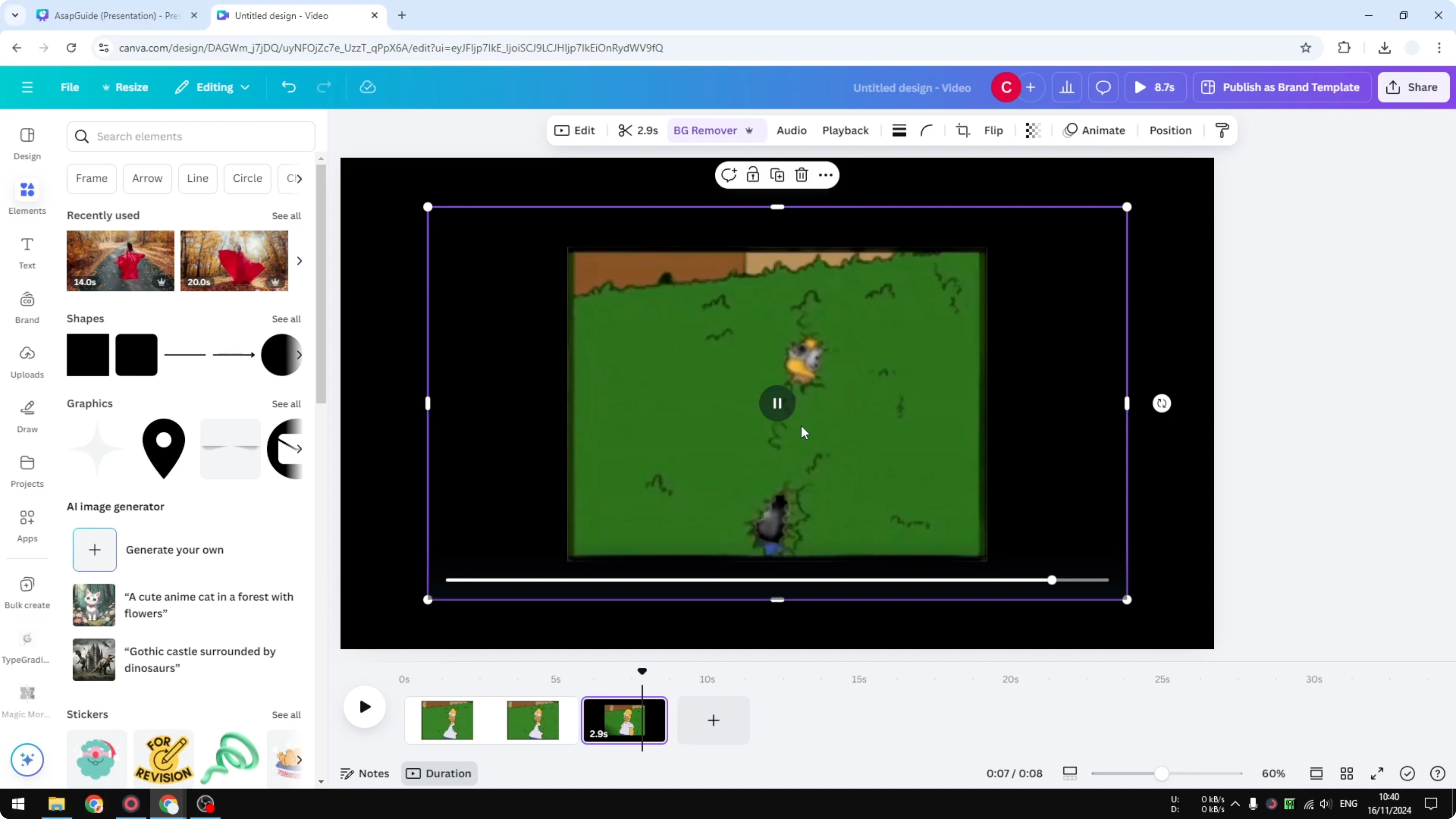Expand shape chips with right chevron
The height and width of the screenshot is (819, 1456).
(x=299, y=178)
